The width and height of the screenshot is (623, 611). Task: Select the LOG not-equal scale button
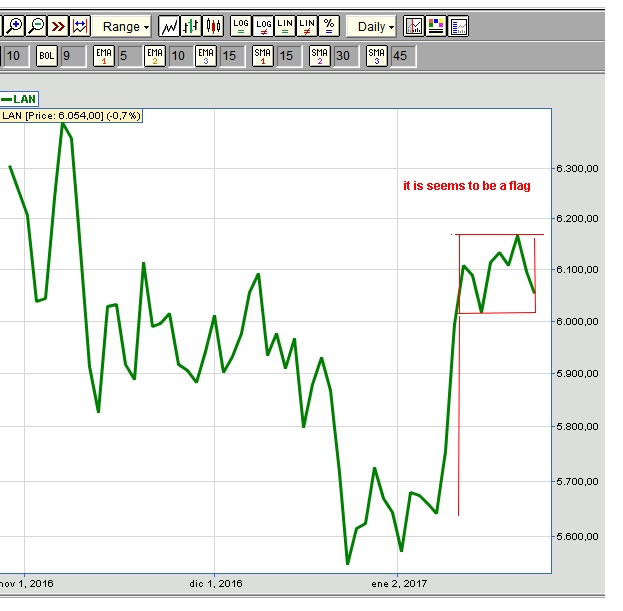coord(263,26)
